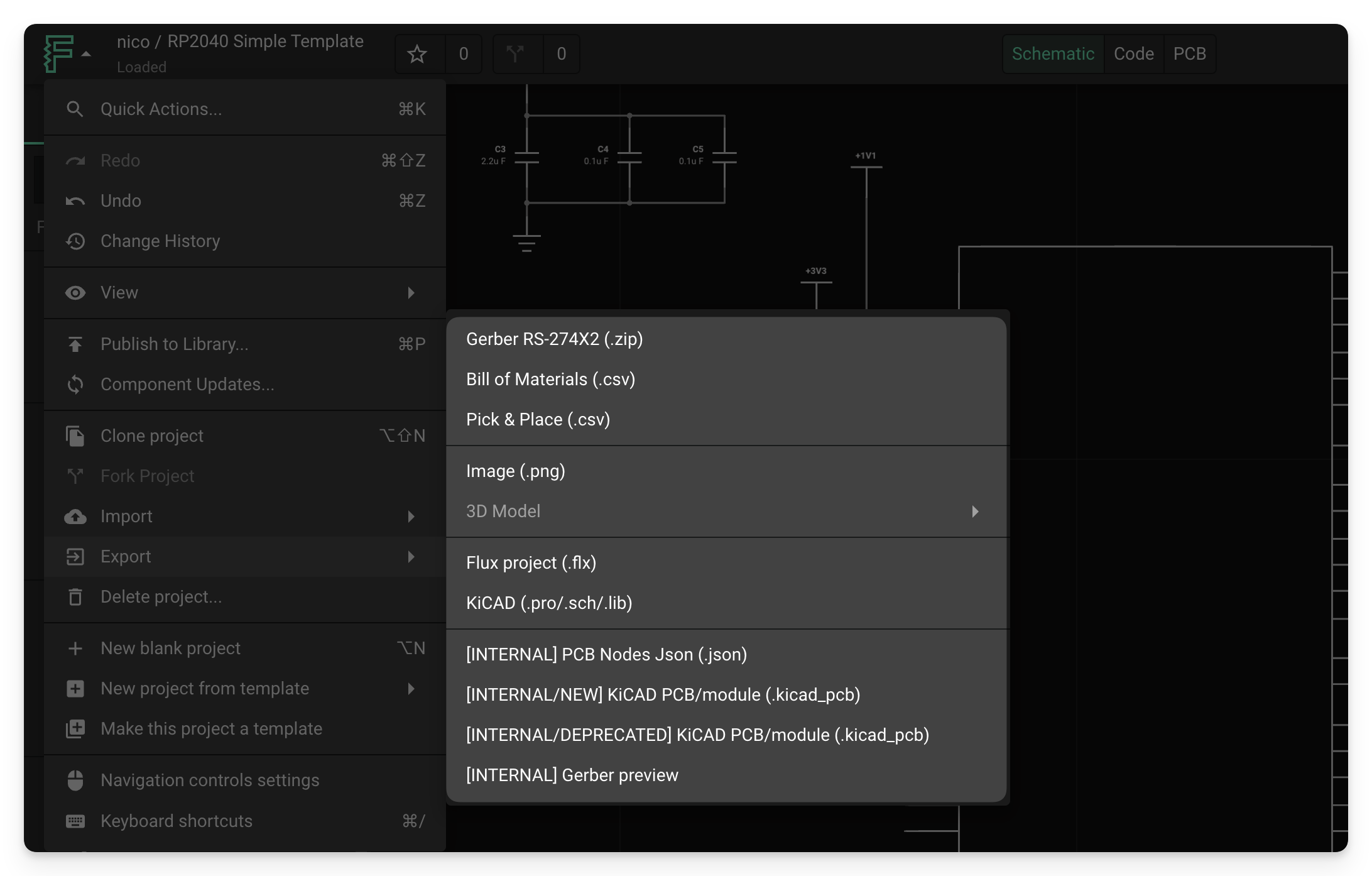Export as KiCAD (.pro/.sch/.lib)
This screenshot has width=1372, height=876.
click(x=550, y=603)
